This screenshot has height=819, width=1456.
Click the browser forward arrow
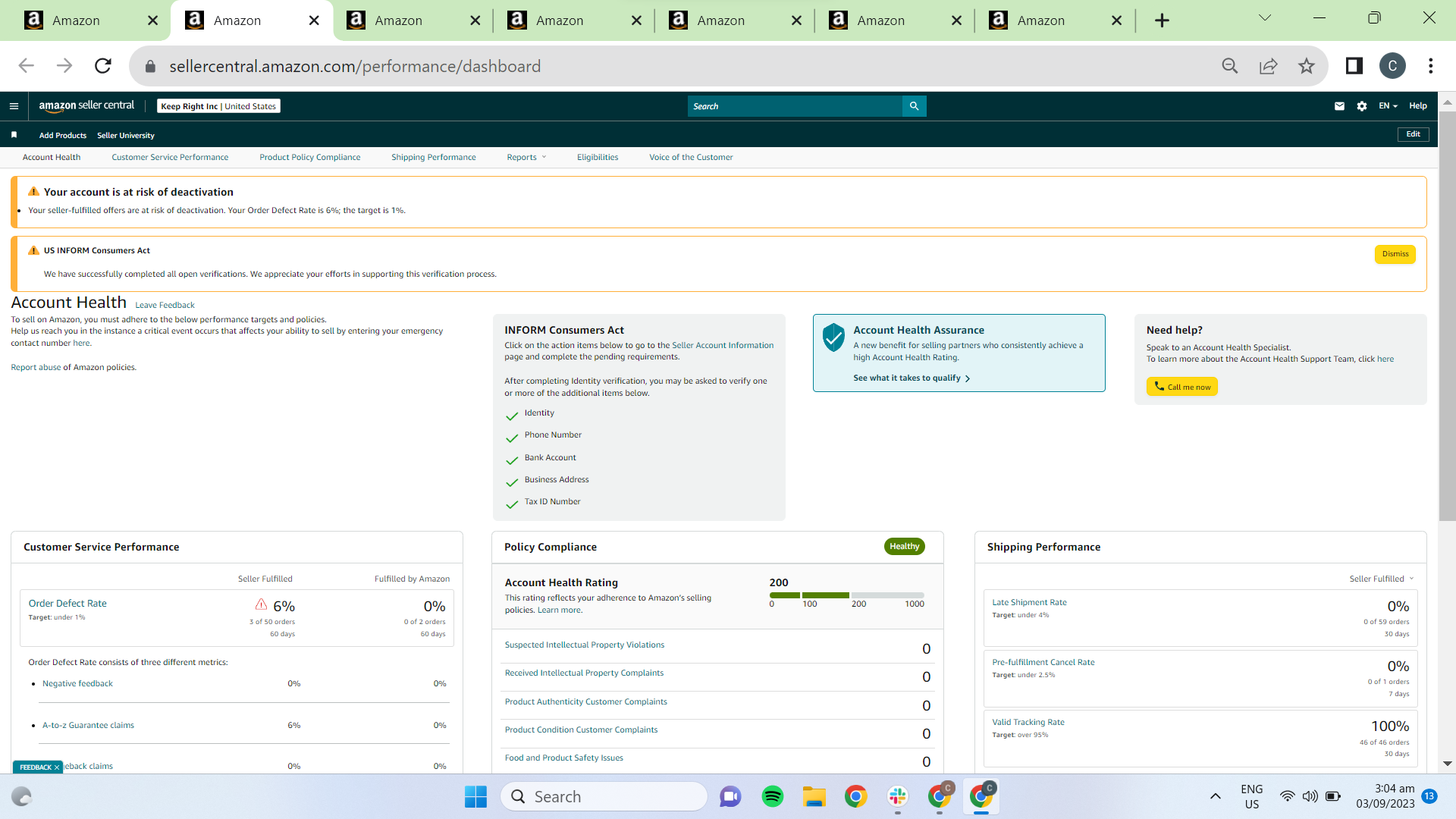click(x=64, y=66)
